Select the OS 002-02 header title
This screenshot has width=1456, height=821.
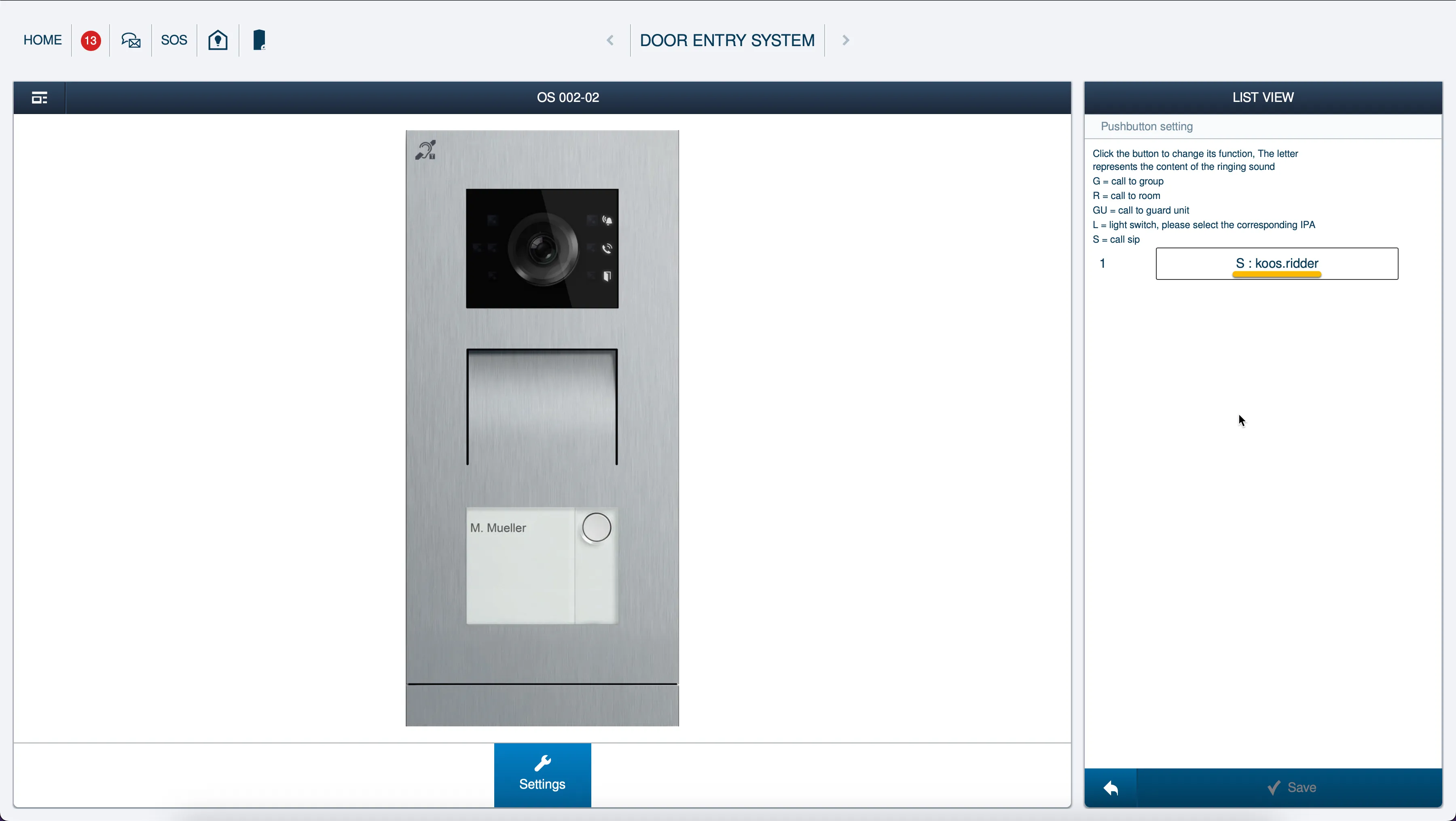pos(567,98)
